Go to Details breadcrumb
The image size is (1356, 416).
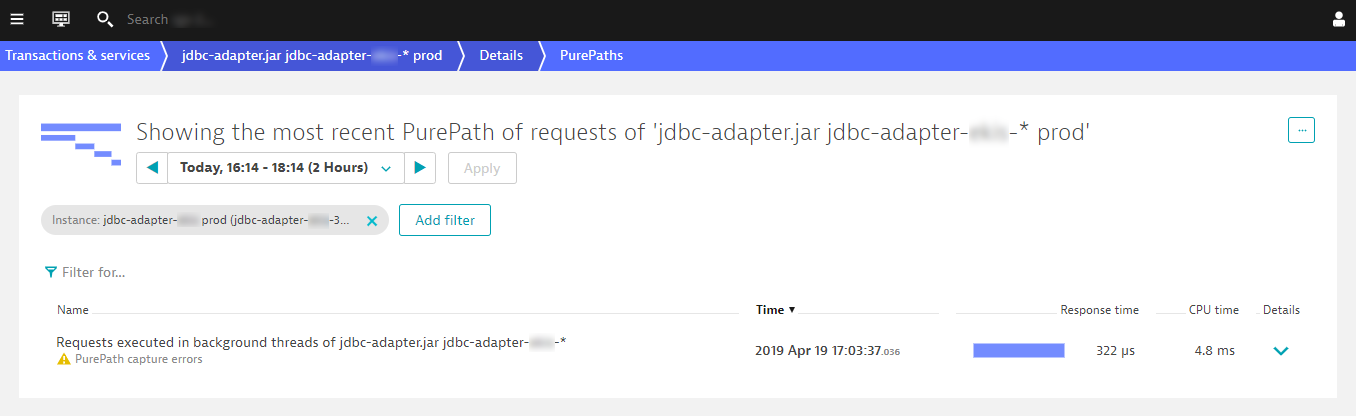(501, 56)
